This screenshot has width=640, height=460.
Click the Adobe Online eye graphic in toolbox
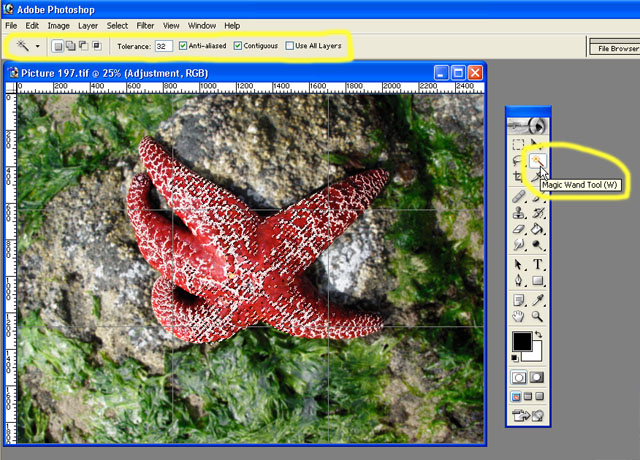click(x=528, y=126)
